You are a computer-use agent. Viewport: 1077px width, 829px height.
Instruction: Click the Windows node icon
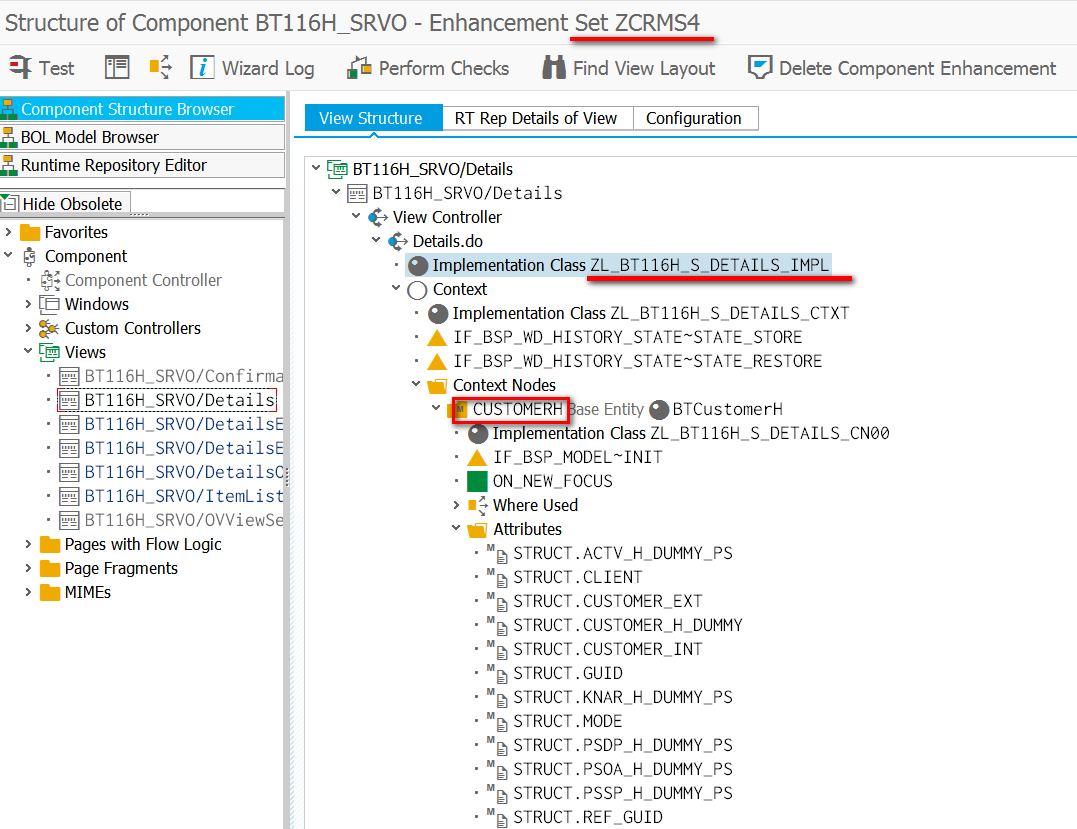49,304
